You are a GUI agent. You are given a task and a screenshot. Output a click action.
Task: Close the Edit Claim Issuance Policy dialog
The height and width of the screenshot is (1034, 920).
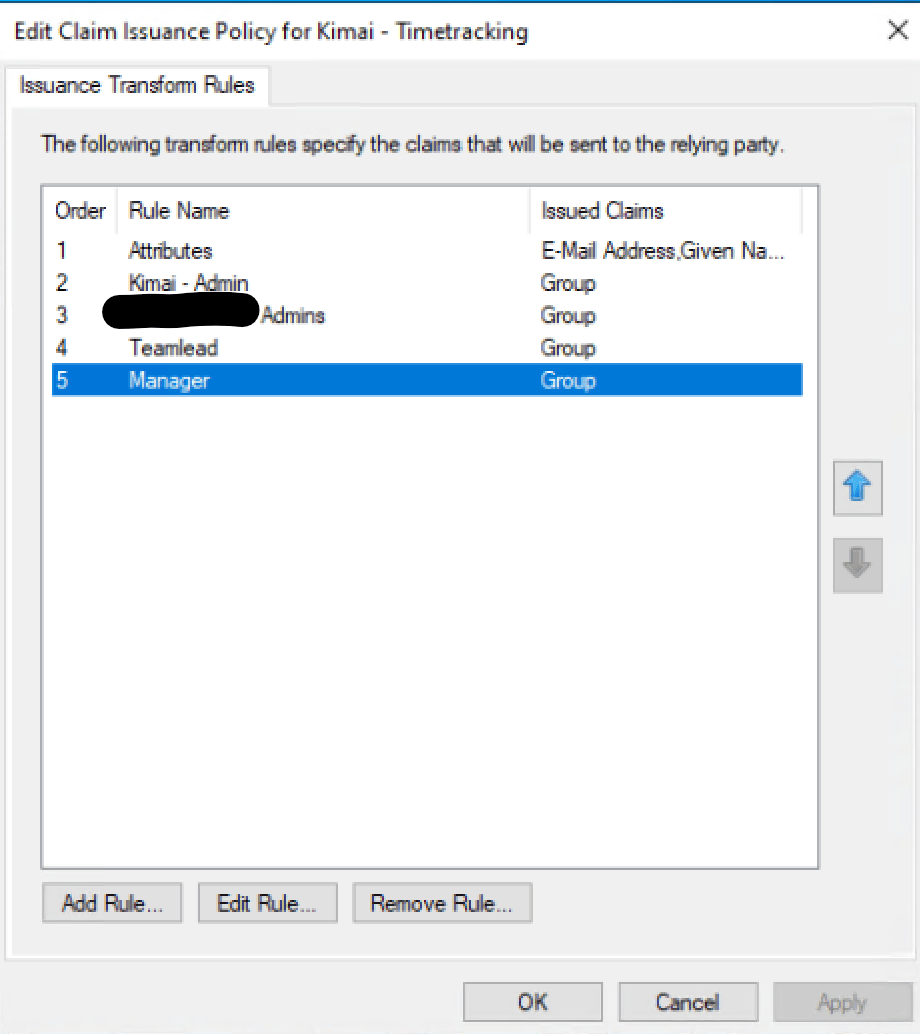click(x=897, y=30)
